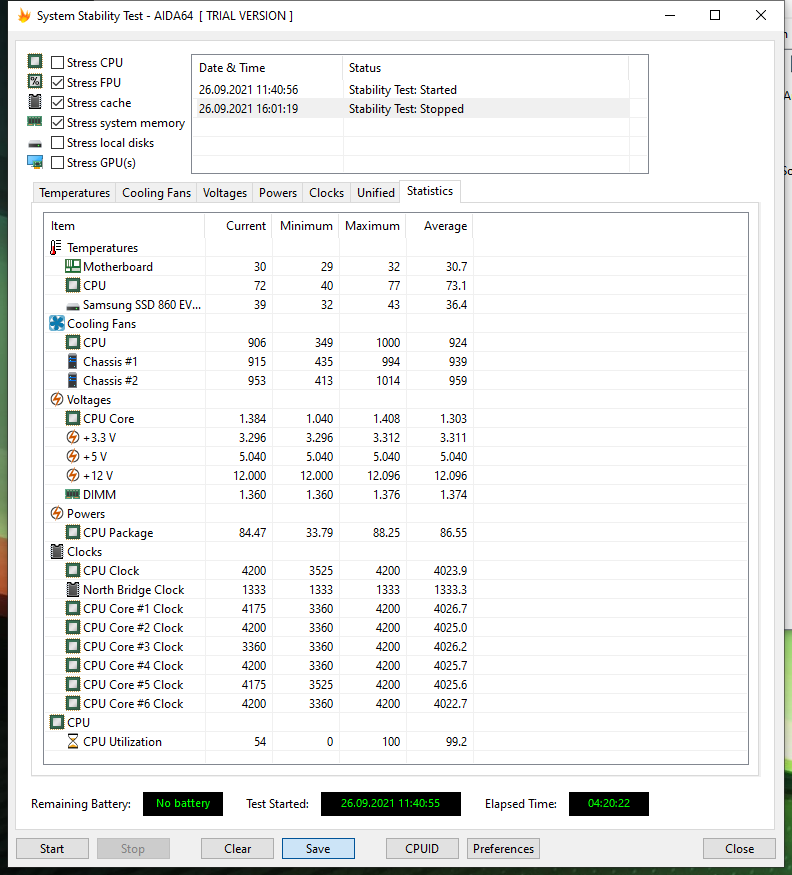Click the DIMM memory module icon
792x875 pixels.
coord(73,494)
